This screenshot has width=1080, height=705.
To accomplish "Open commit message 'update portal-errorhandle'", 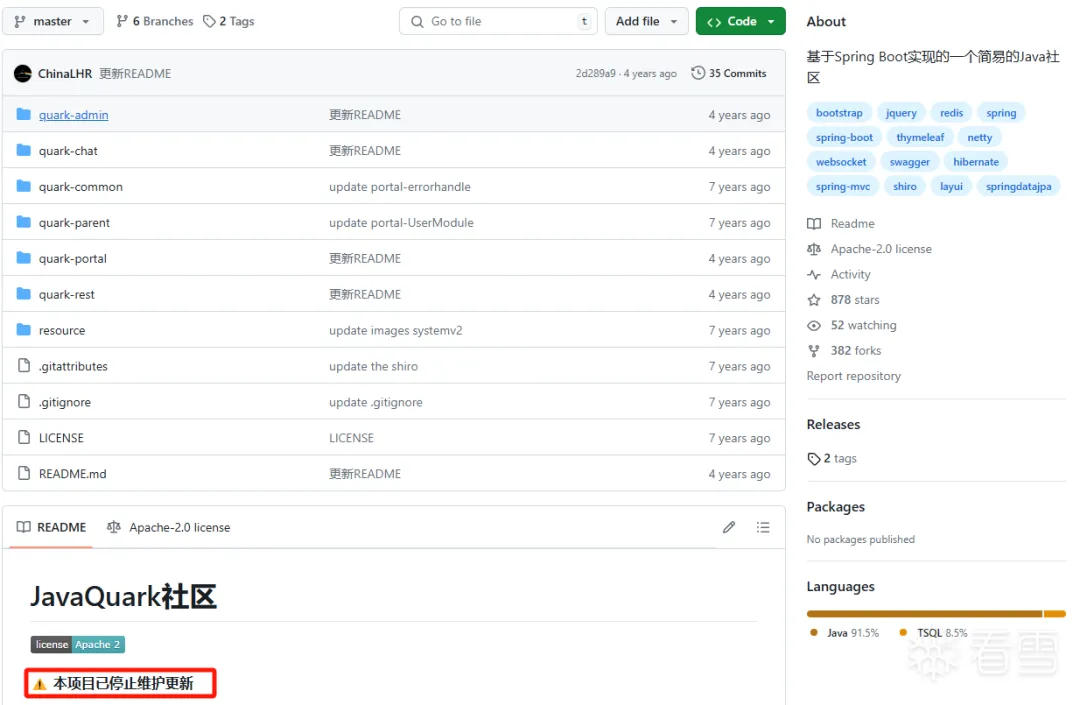I will tap(400, 187).
